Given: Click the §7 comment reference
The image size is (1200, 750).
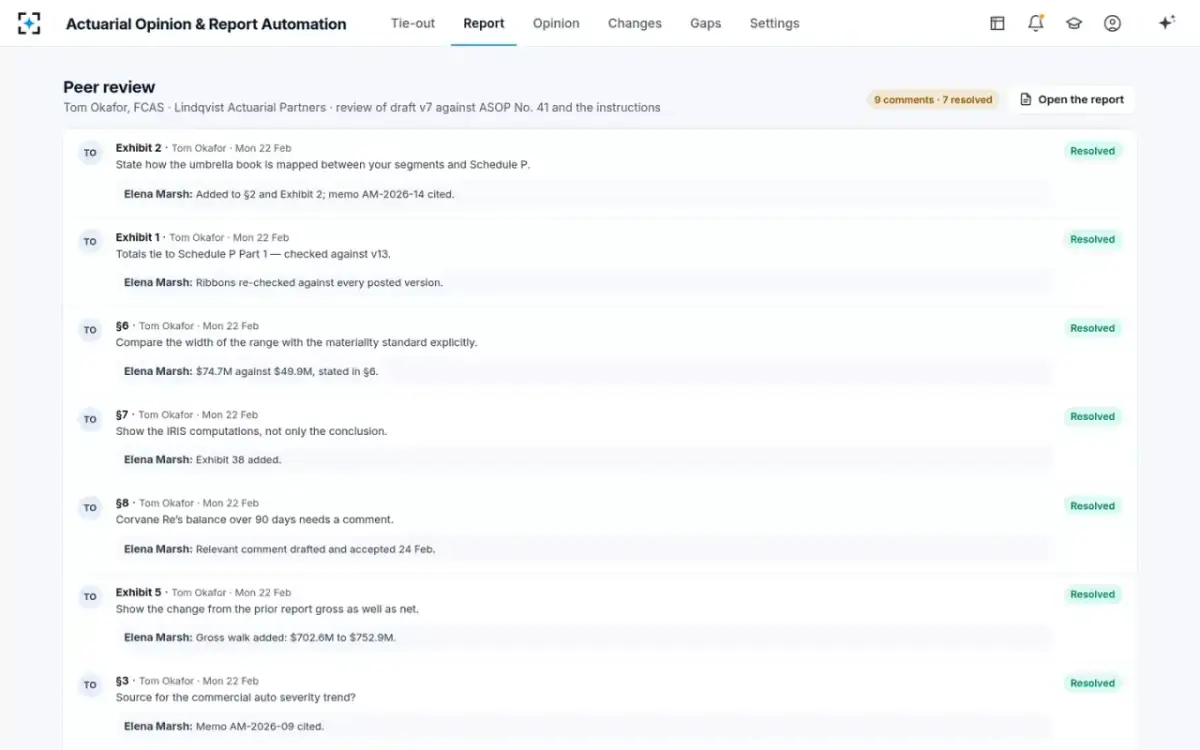Looking at the screenshot, I should pyautogui.click(x=122, y=414).
